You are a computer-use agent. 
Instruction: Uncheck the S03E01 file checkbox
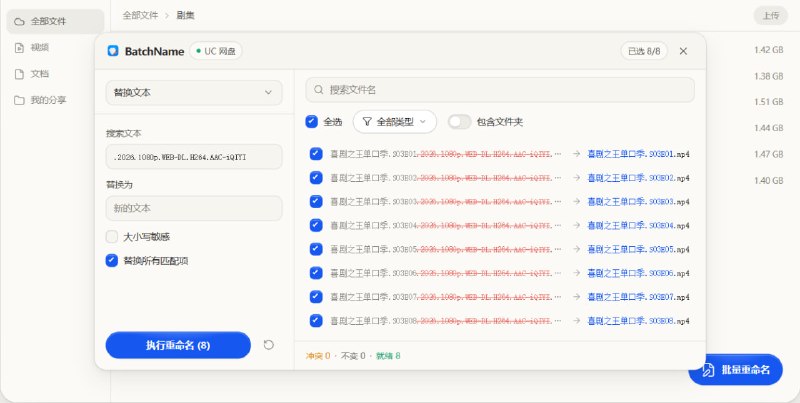pos(316,154)
